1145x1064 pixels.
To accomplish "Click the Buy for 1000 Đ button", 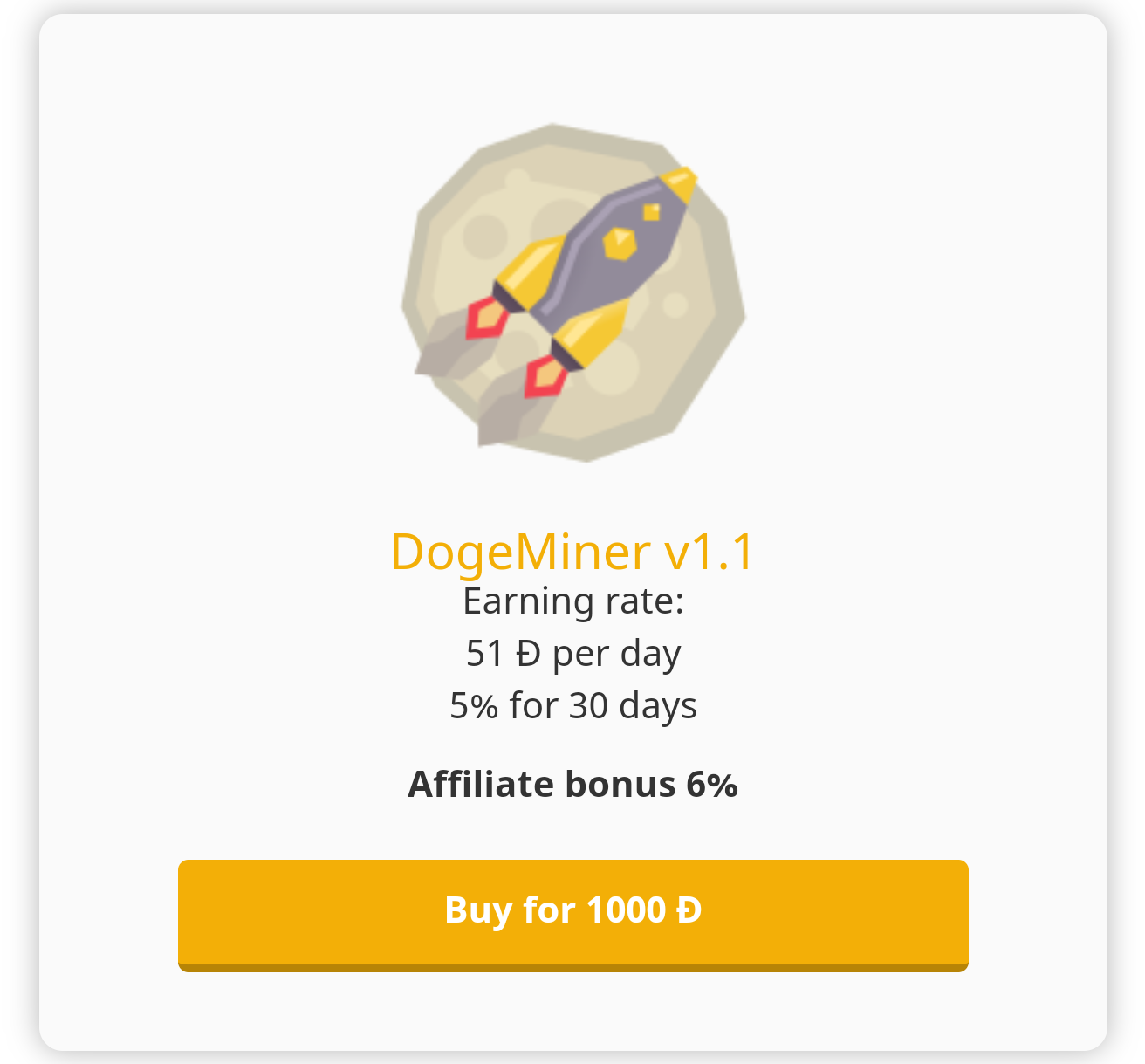I will pyautogui.click(x=572, y=915).
